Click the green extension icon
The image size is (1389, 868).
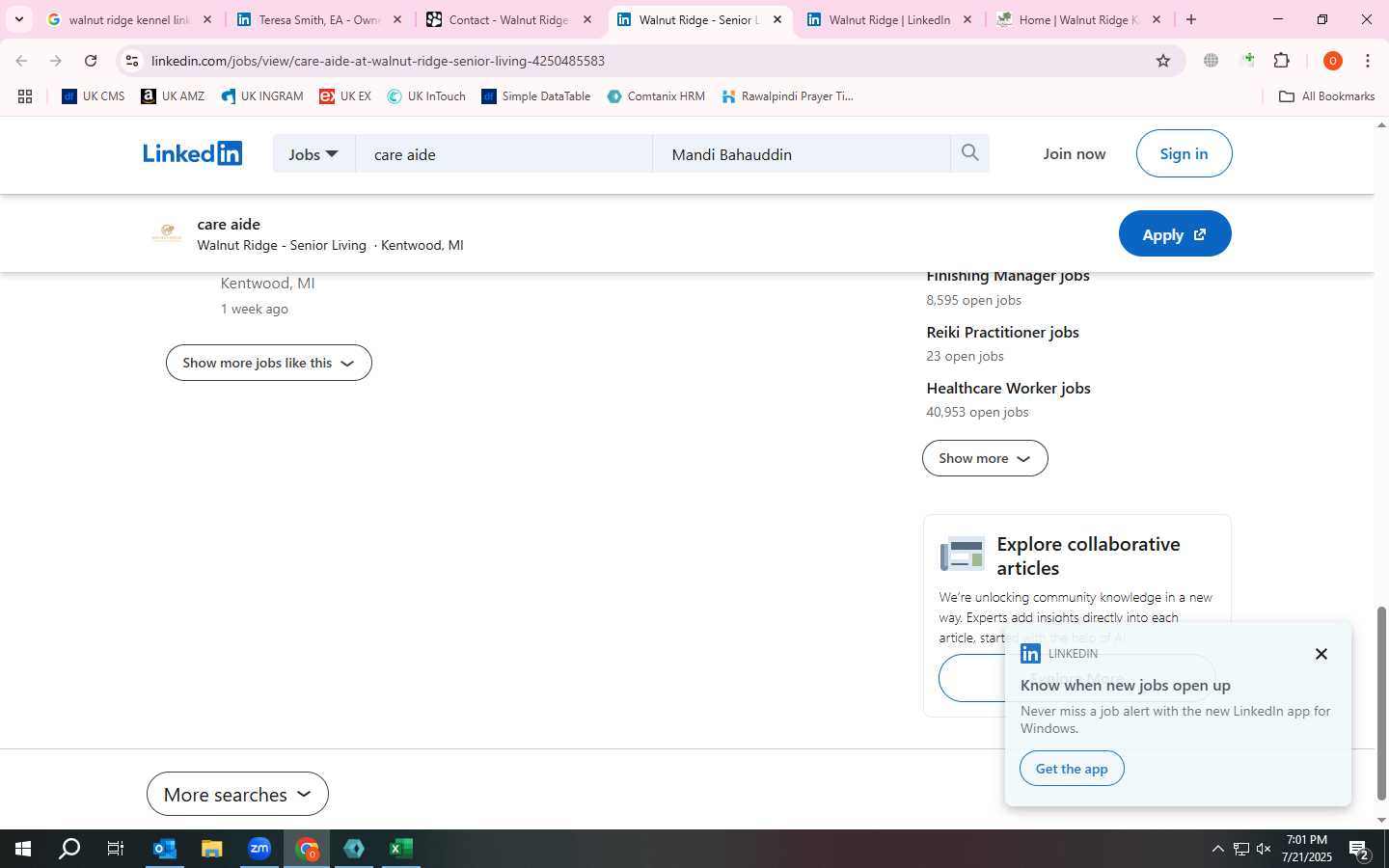tap(1248, 60)
